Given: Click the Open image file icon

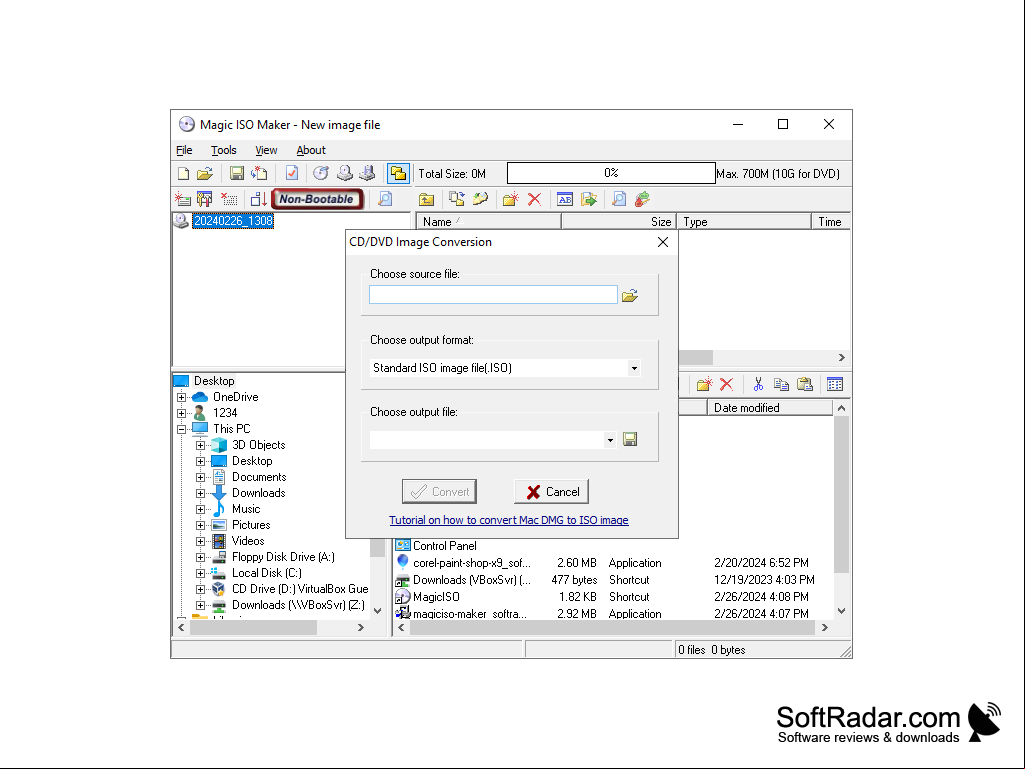Looking at the screenshot, I should pyautogui.click(x=205, y=173).
